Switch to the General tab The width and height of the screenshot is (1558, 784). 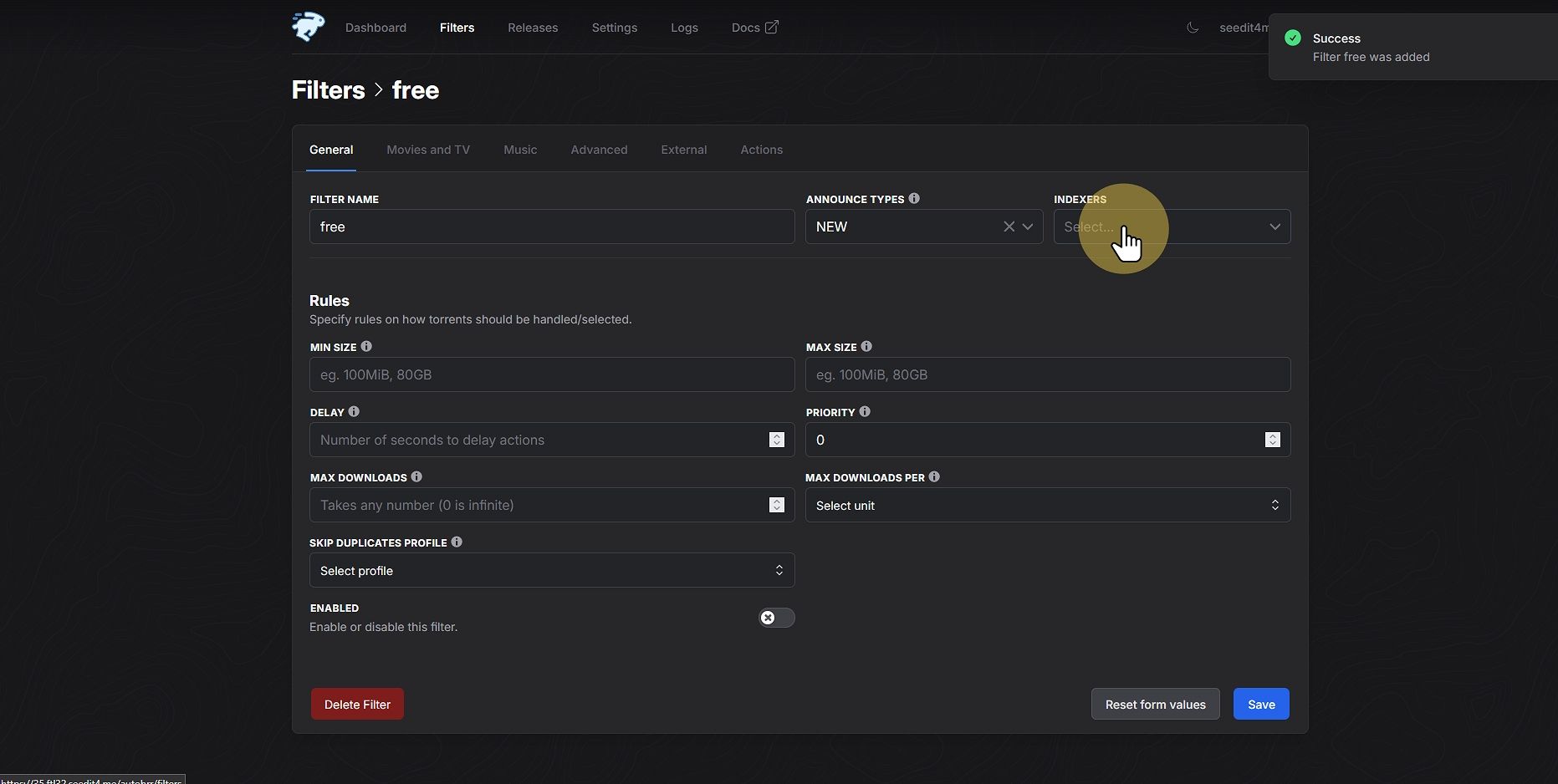point(331,150)
